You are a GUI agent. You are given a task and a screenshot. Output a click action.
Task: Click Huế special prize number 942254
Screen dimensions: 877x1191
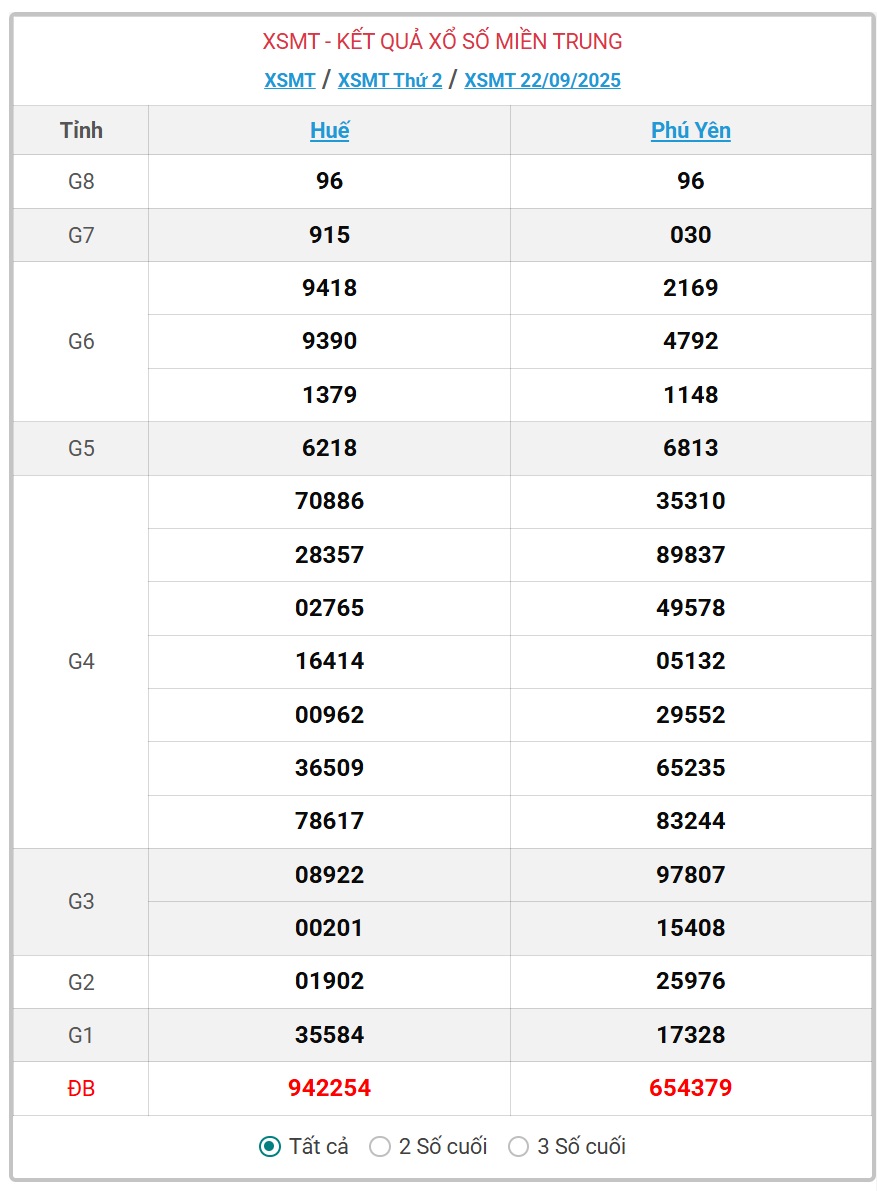(x=330, y=1088)
